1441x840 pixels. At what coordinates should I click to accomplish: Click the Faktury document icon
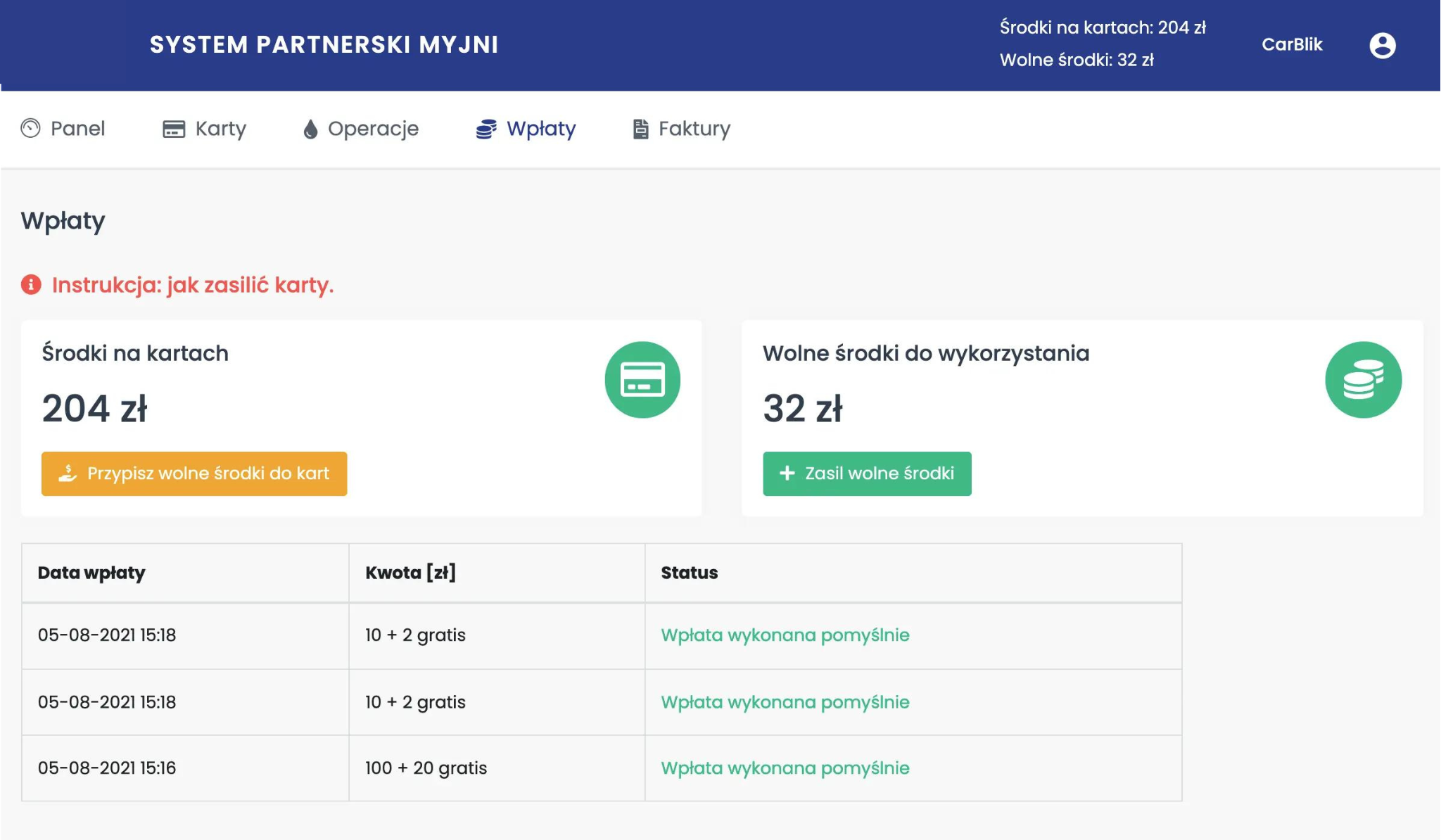point(640,129)
